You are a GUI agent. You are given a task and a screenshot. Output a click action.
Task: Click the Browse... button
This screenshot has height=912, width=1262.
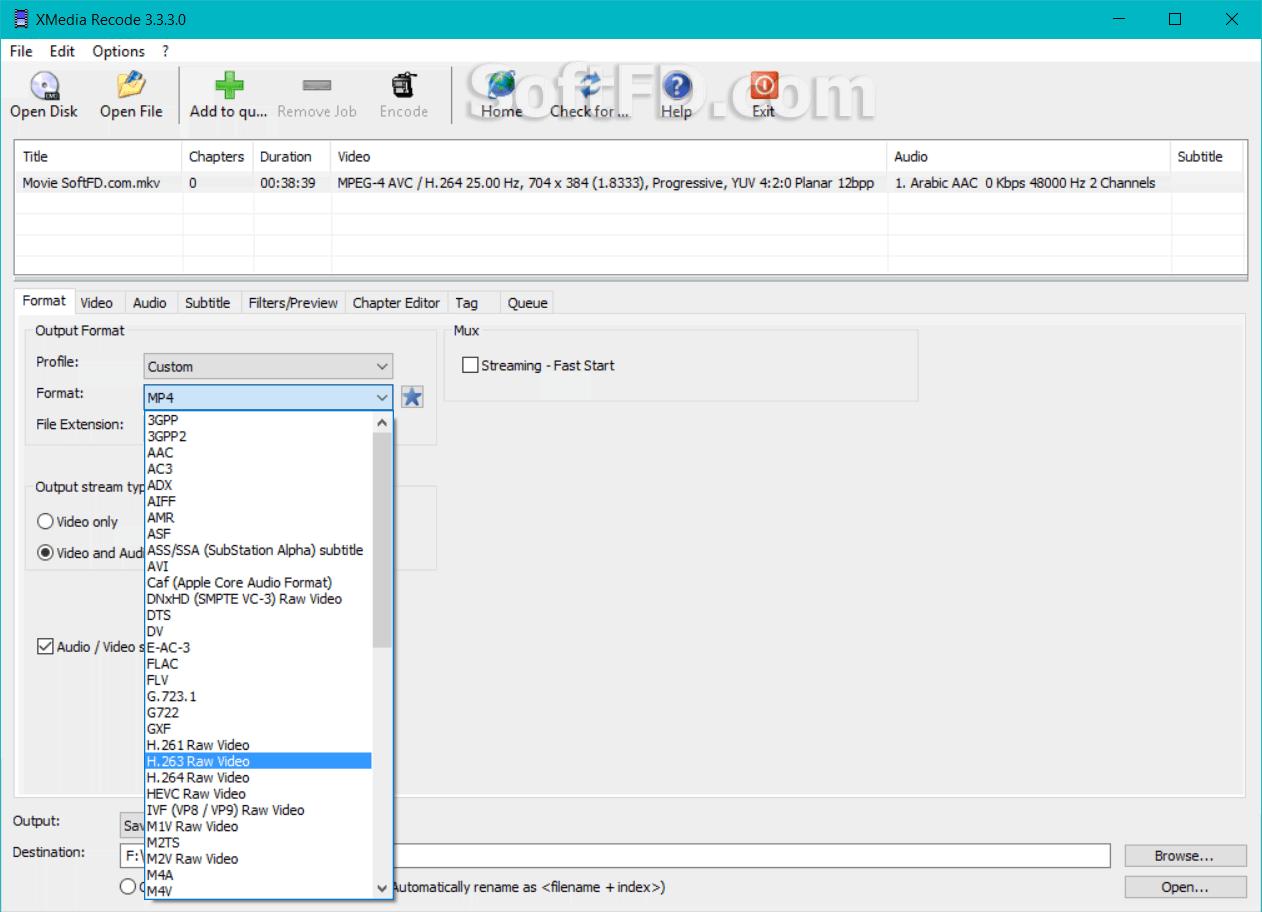point(1185,856)
